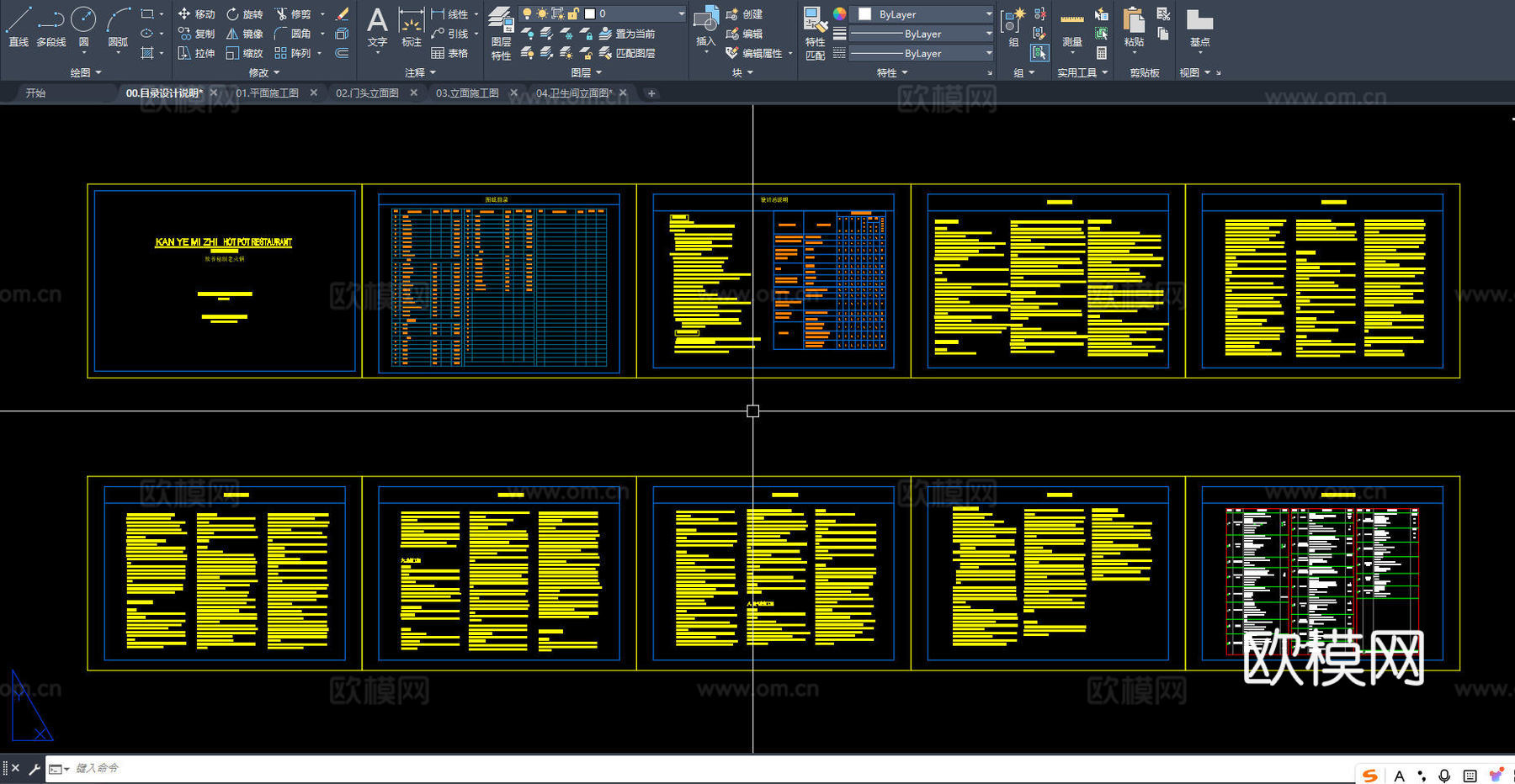Expand the 特性 (Properties) panel
Viewport: 1515px width, 784px height.
coord(892,73)
